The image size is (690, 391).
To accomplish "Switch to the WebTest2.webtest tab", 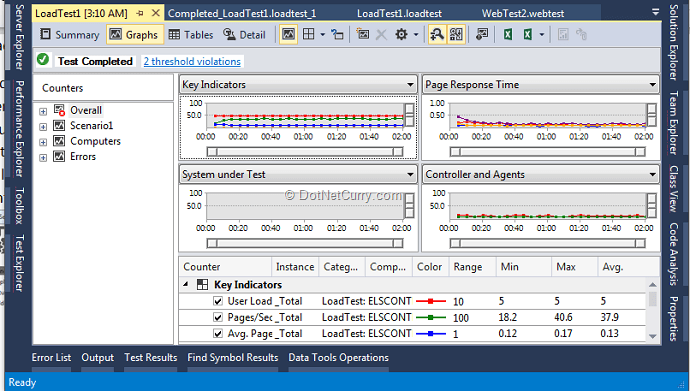I will 523,14.
